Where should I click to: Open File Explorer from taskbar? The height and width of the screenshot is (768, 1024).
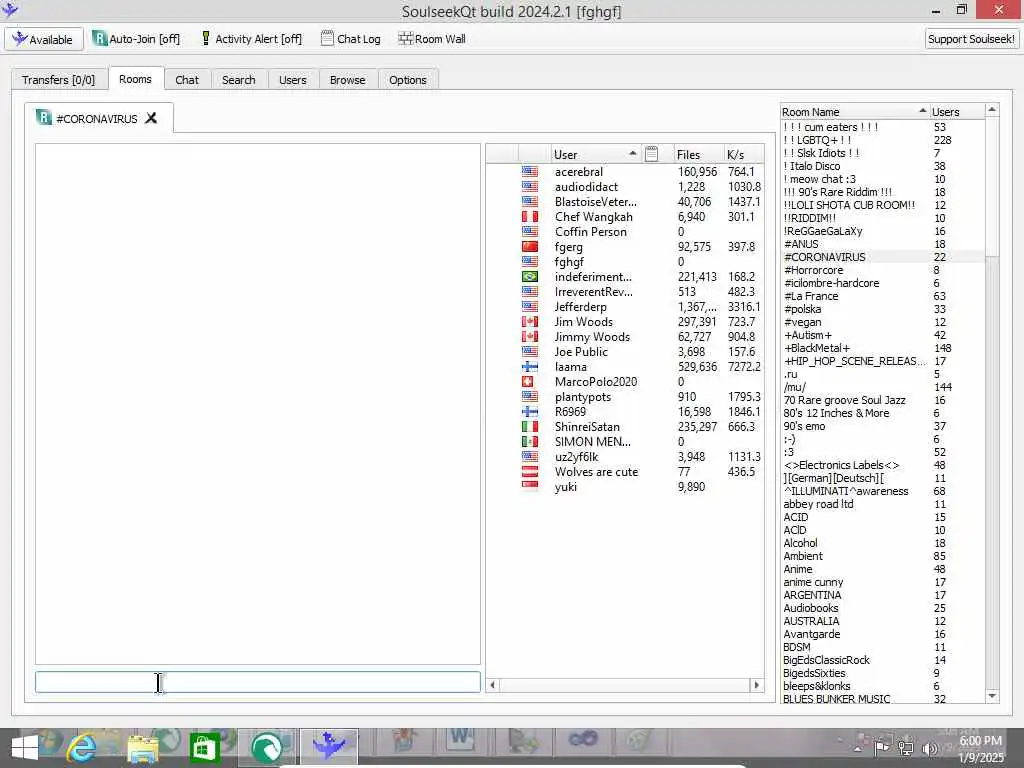click(x=142, y=748)
